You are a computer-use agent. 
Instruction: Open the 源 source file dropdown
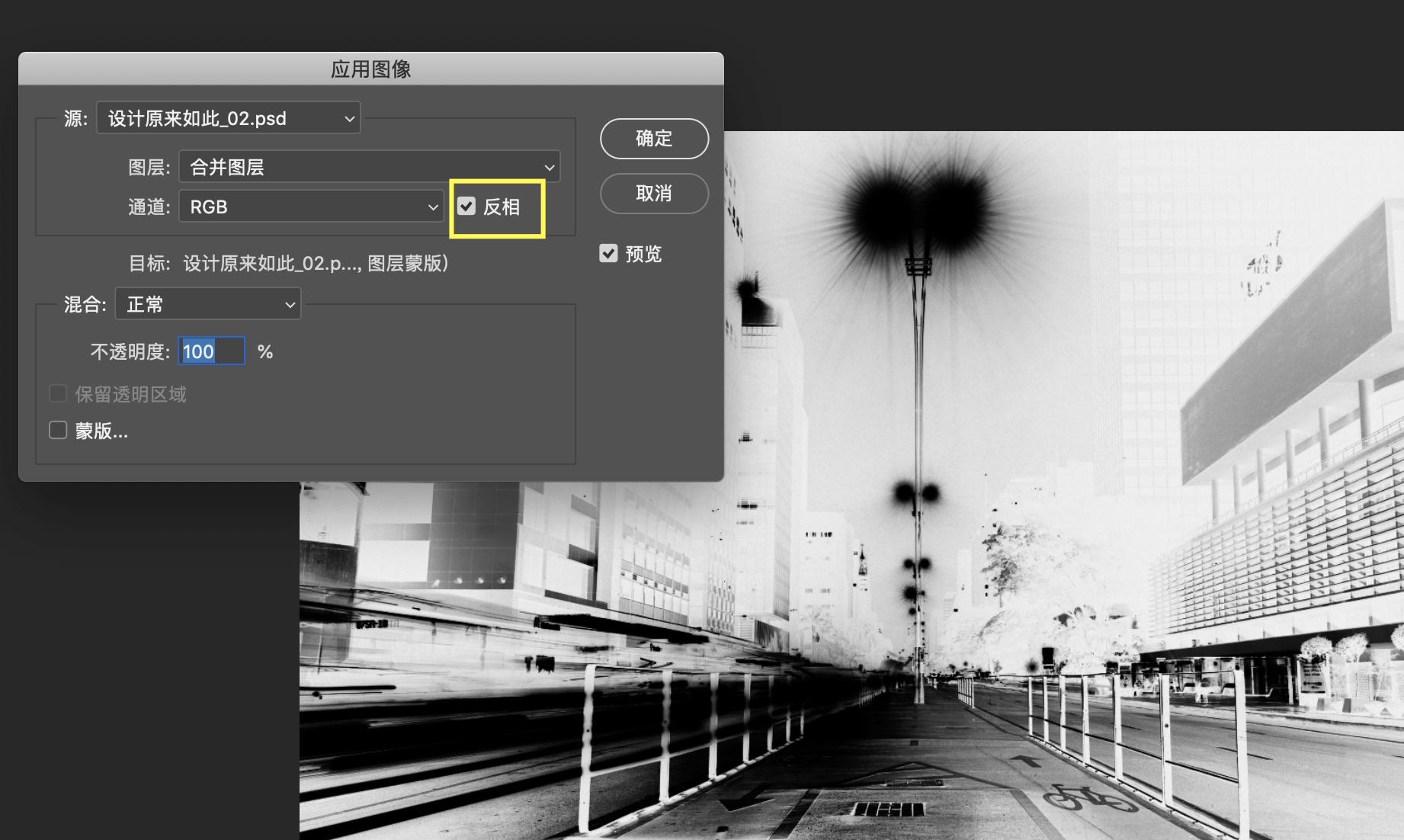[227, 118]
